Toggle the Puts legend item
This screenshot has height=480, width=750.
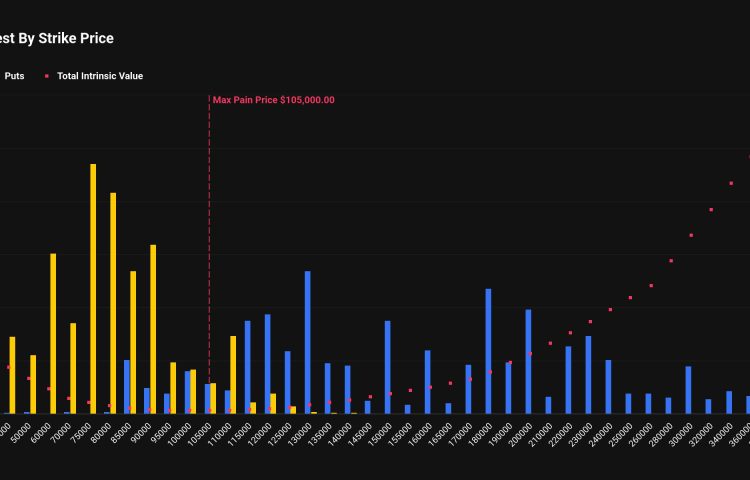coord(14,76)
